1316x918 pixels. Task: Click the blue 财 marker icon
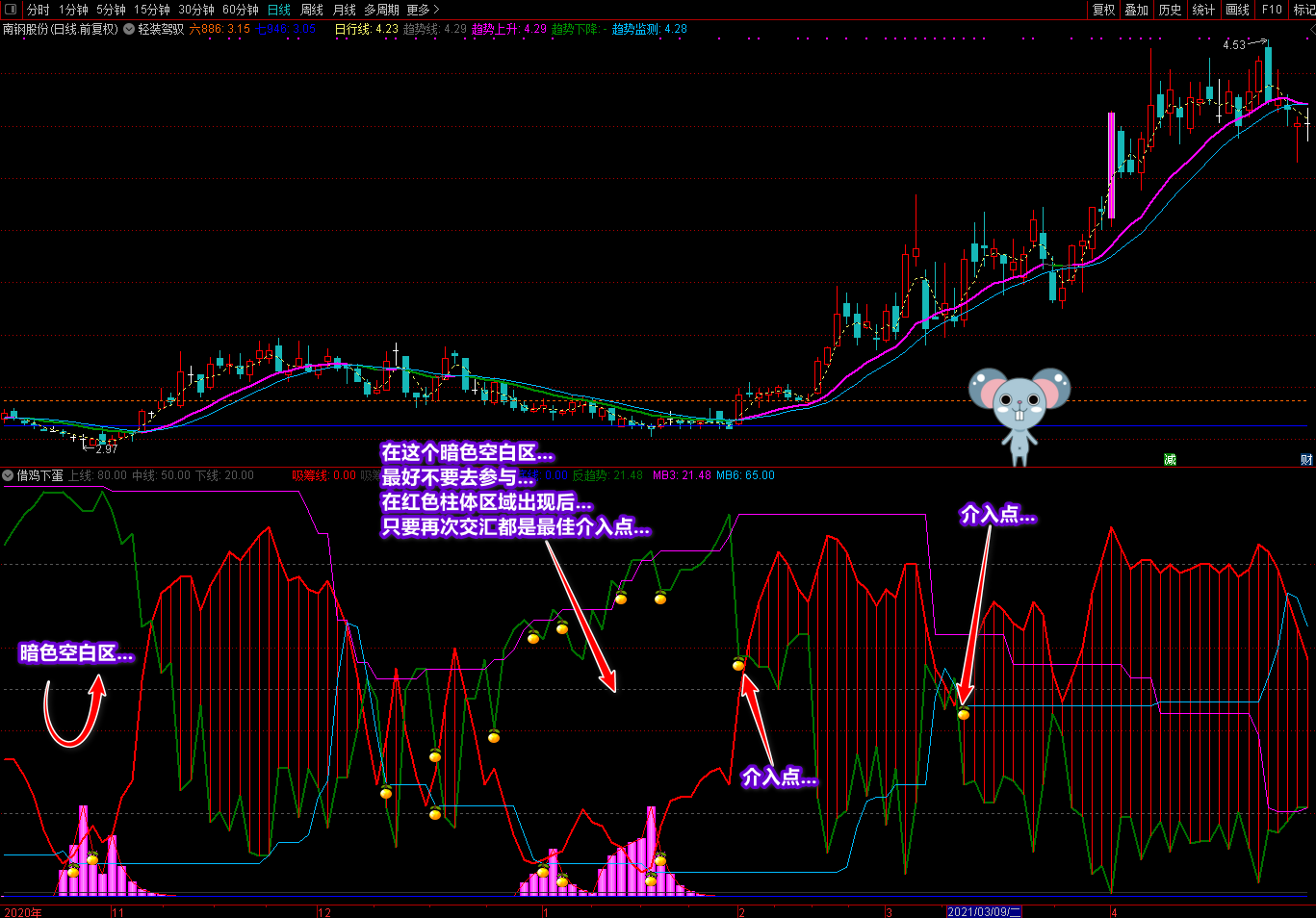1306,460
